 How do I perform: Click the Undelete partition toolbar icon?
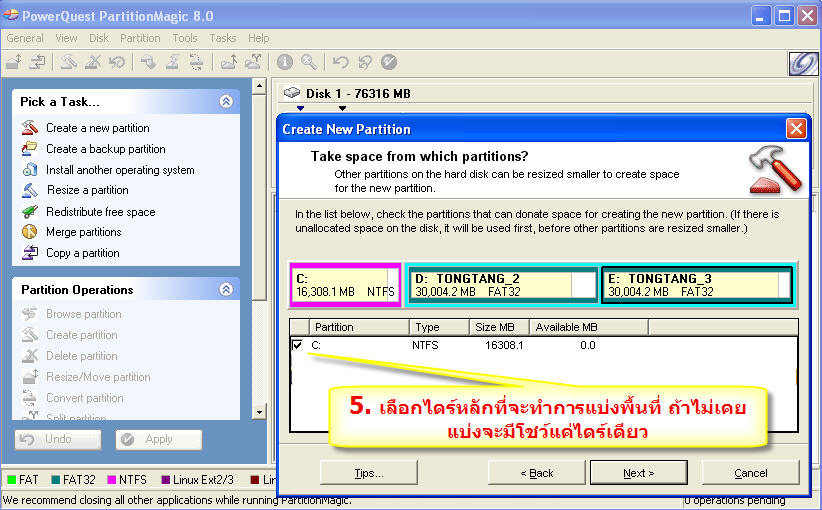tap(117, 62)
